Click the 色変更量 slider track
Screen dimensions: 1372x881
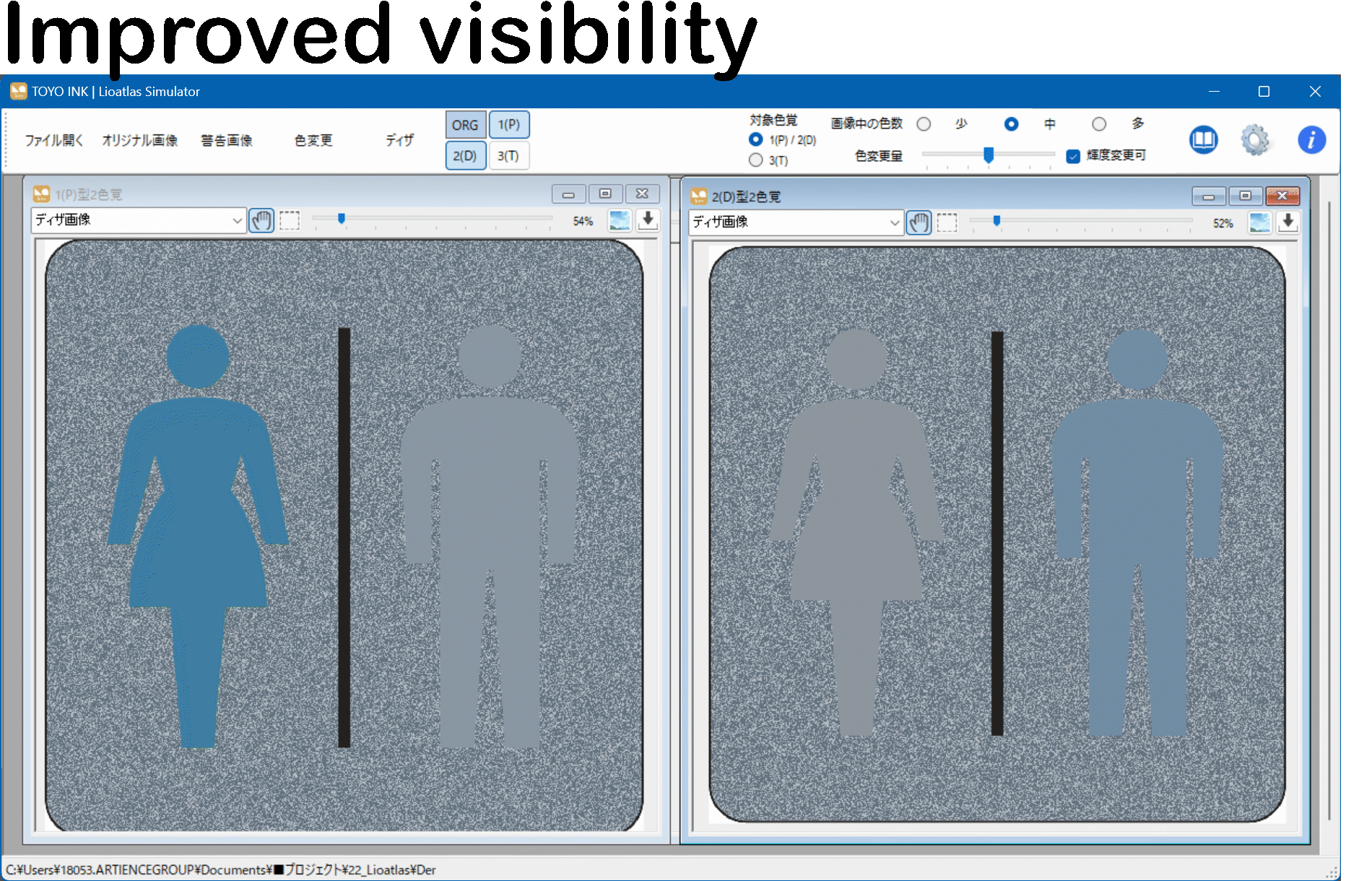(1025, 155)
